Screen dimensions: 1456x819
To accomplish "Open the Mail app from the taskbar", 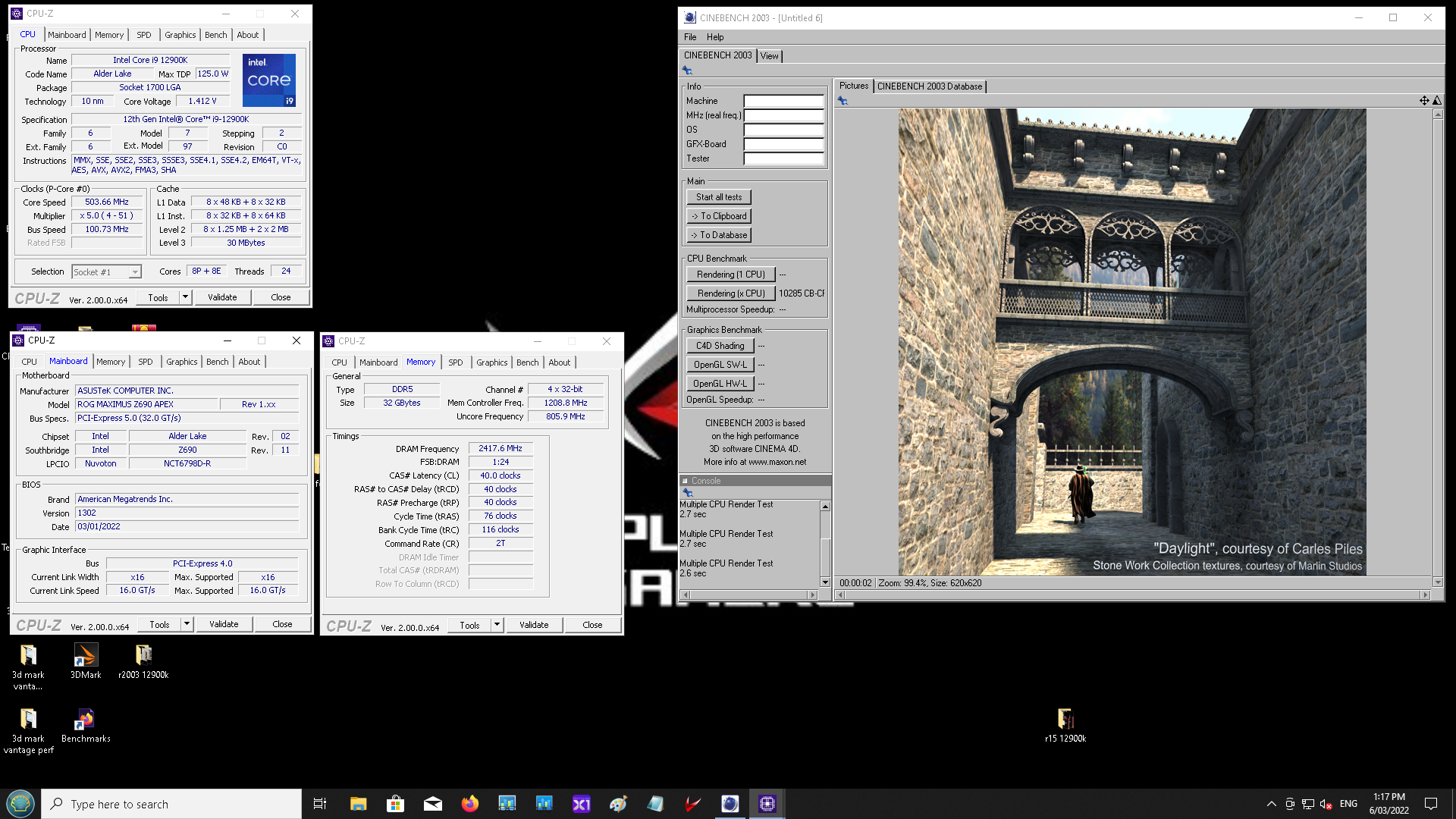I will 433,804.
